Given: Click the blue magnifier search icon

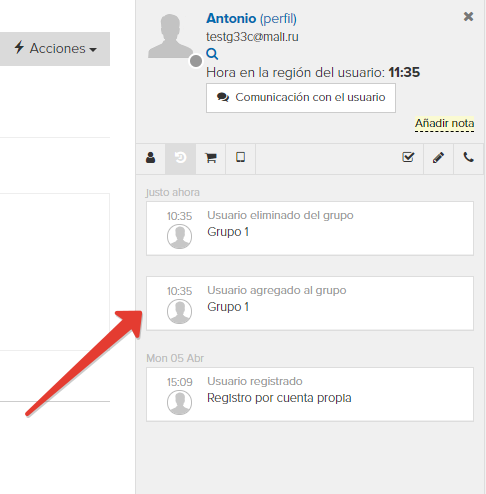Looking at the screenshot, I should (212, 54).
